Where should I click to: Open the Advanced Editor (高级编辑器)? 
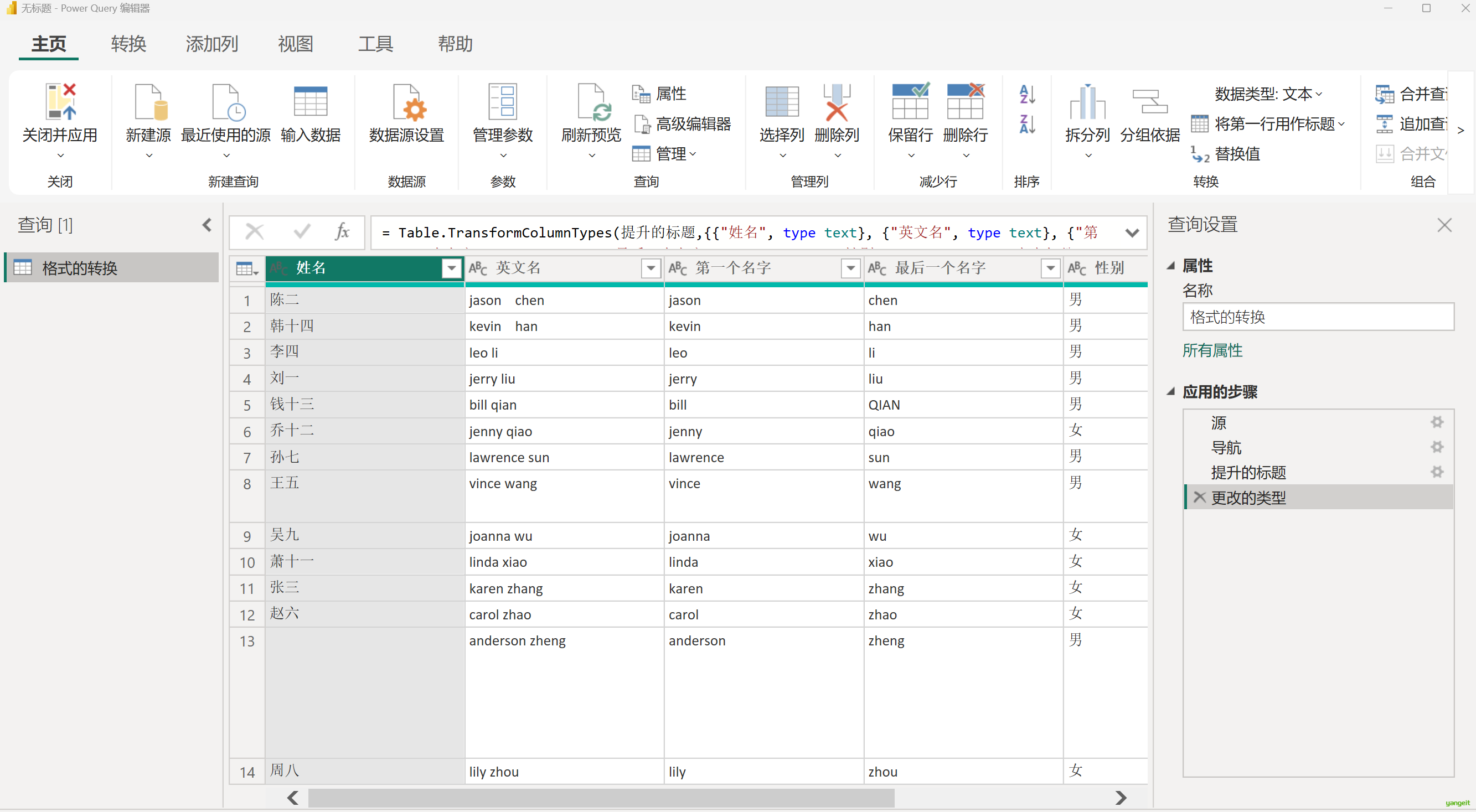tap(683, 124)
